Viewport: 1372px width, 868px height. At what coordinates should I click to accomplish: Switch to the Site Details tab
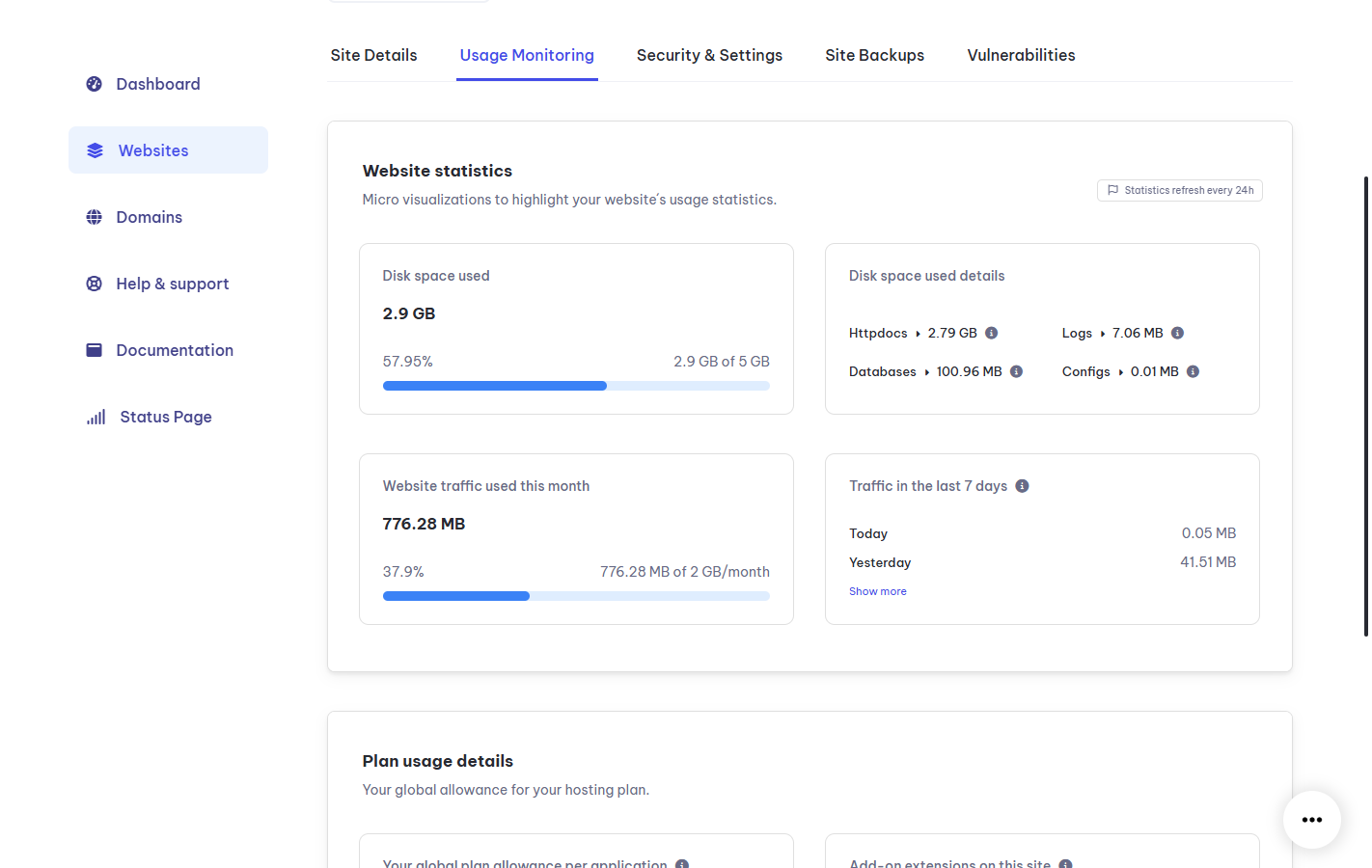pos(373,55)
